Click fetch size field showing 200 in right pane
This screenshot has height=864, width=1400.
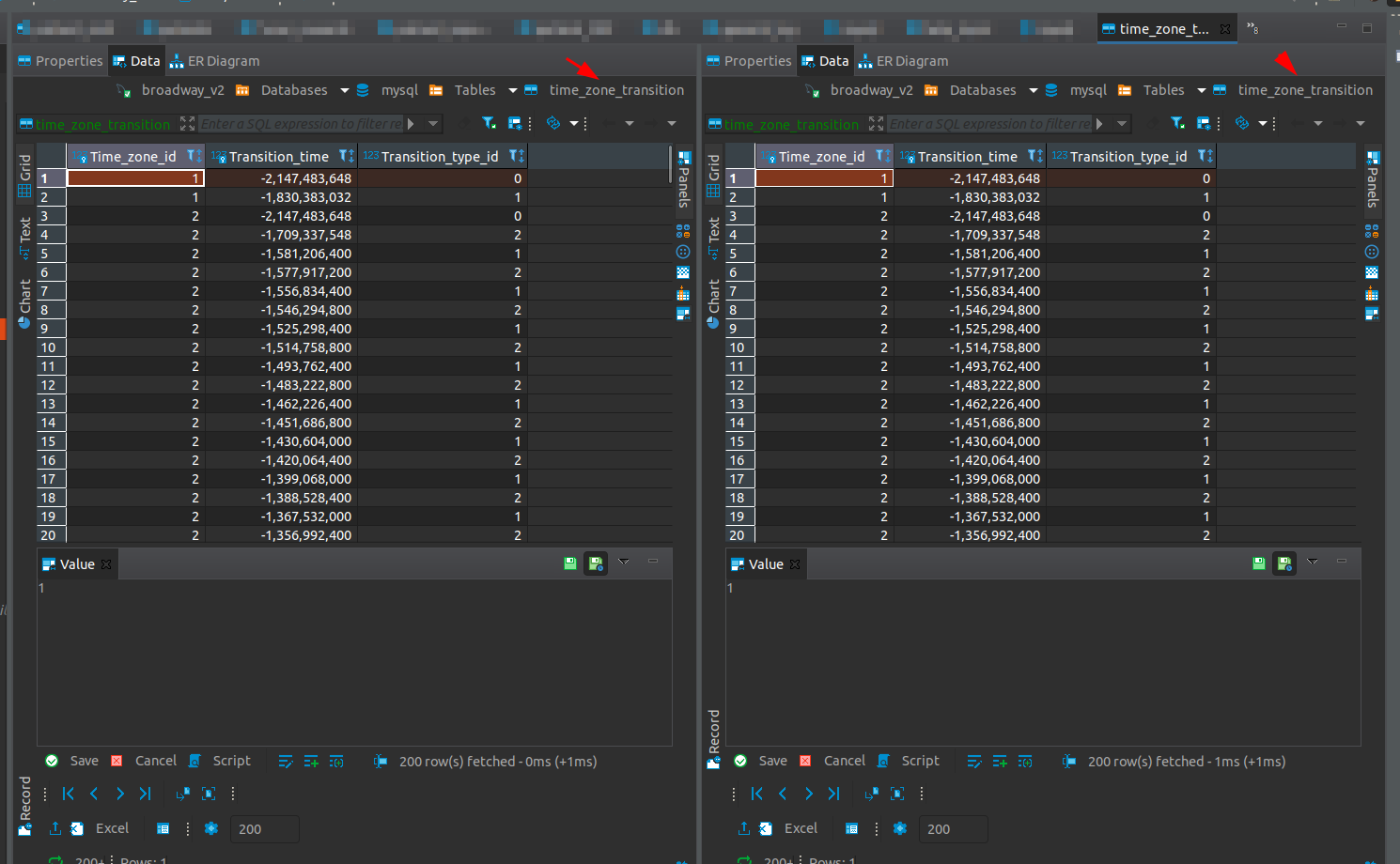click(x=954, y=829)
